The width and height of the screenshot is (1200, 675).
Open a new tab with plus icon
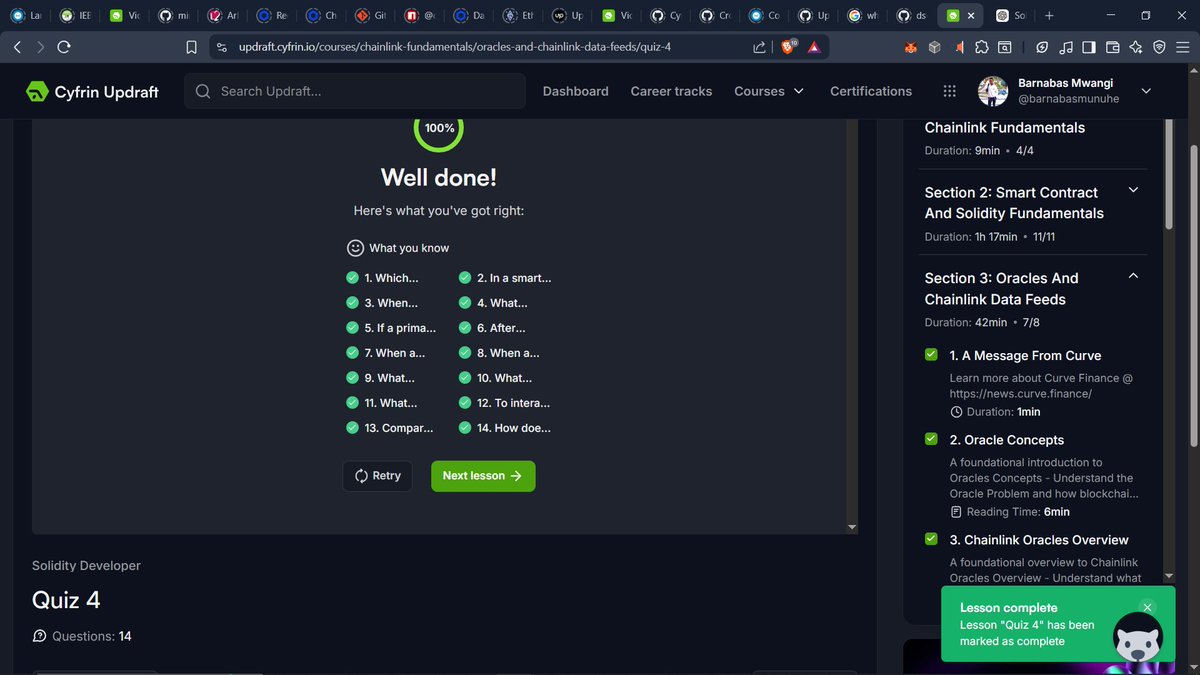pos(1048,16)
